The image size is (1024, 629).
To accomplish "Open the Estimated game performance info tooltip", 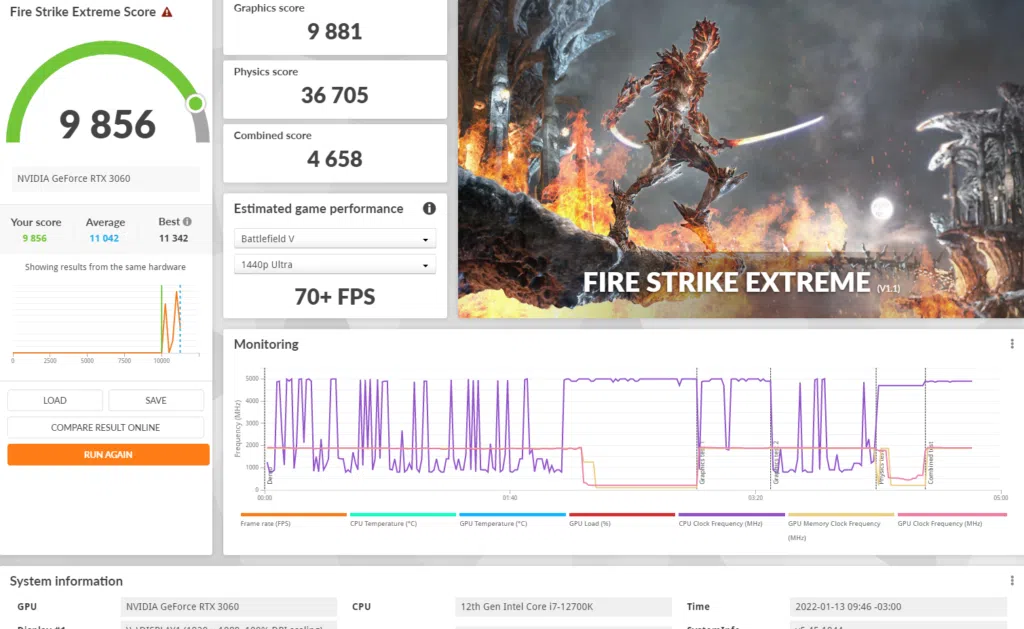I will 429,209.
